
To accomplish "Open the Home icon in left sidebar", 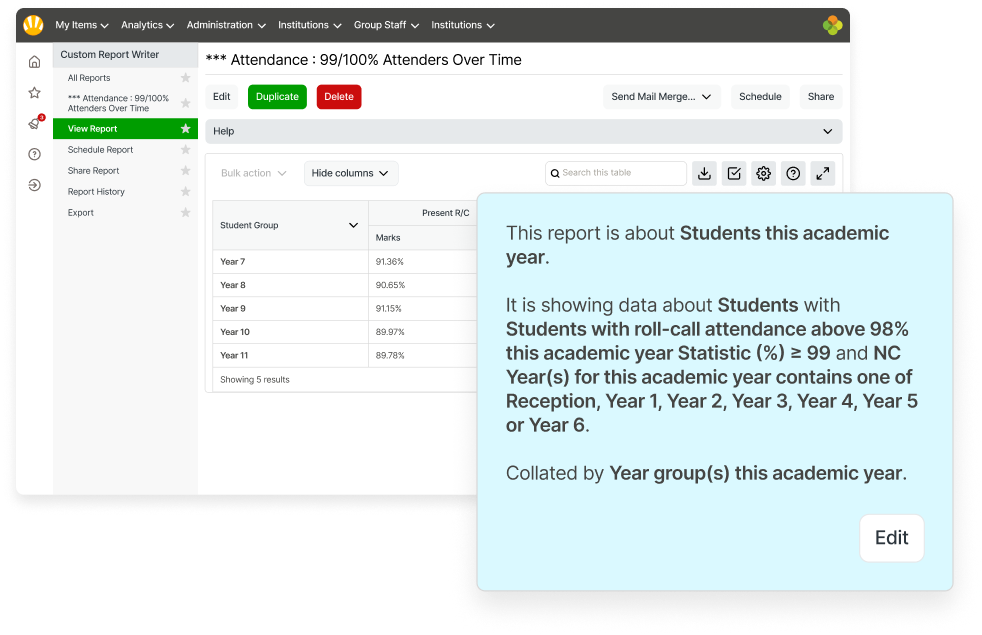I will [x=34, y=61].
